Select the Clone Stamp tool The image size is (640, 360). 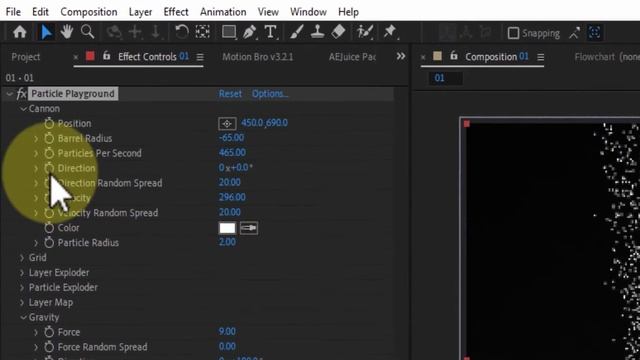(x=317, y=32)
